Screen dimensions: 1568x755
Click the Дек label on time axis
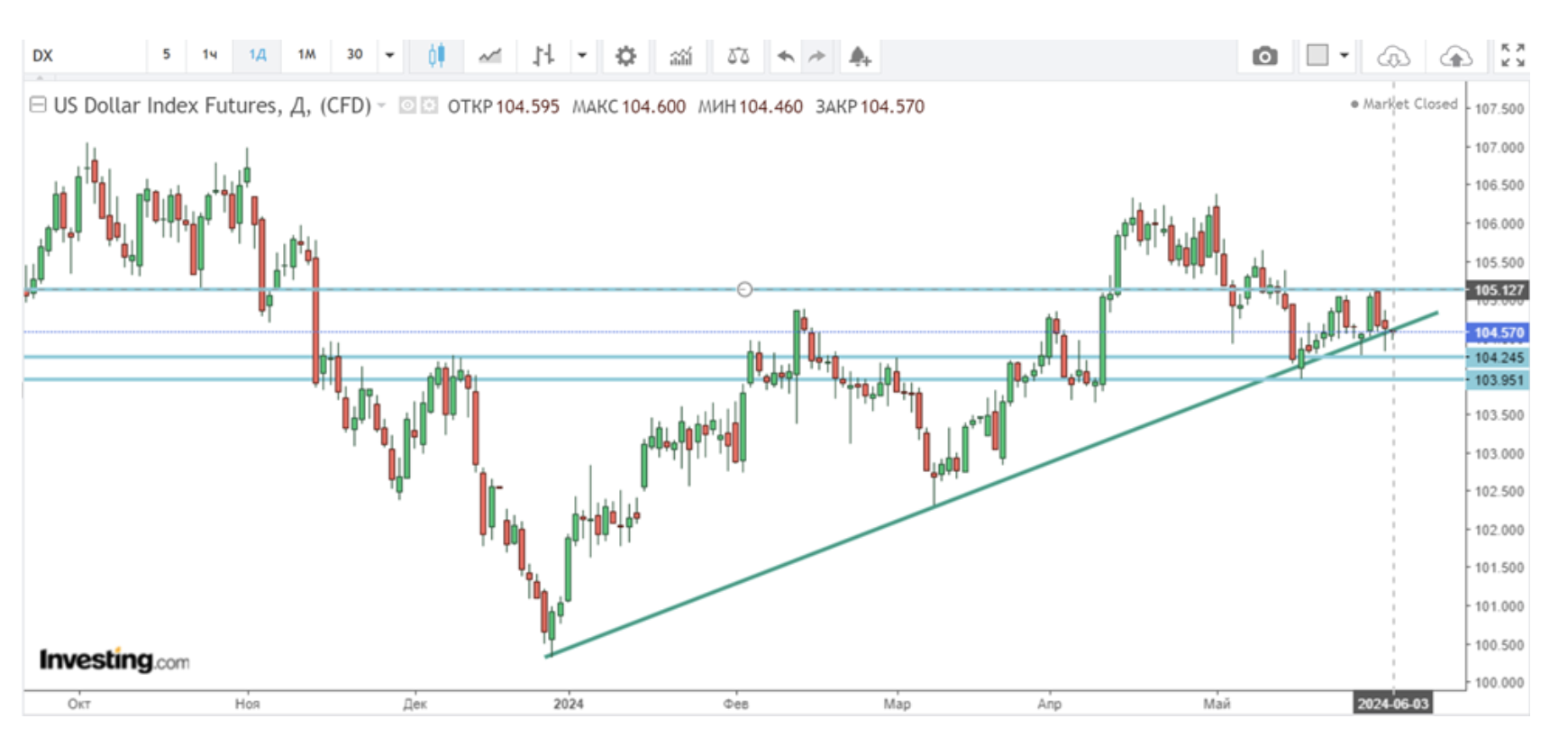point(415,704)
